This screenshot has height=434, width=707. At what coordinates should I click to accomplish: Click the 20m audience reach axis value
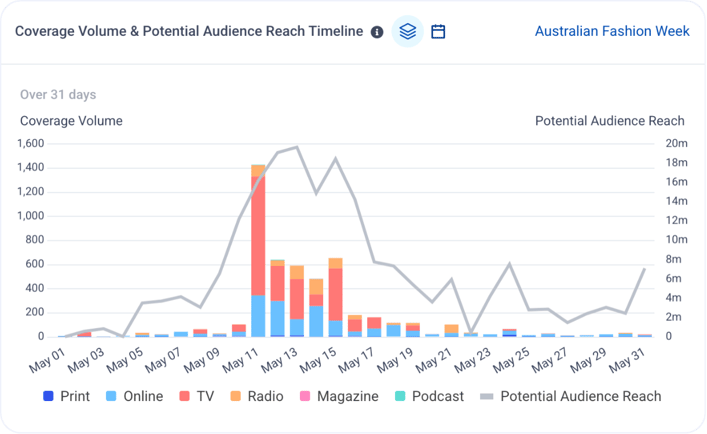click(676, 143)
